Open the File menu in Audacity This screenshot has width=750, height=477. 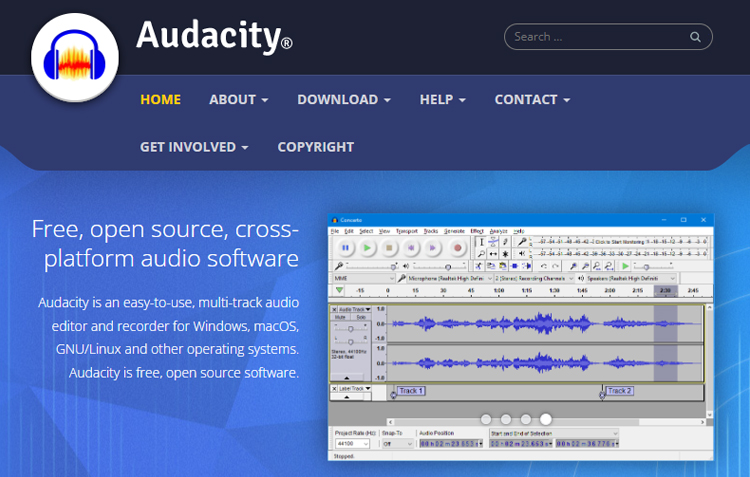point(335,231)
